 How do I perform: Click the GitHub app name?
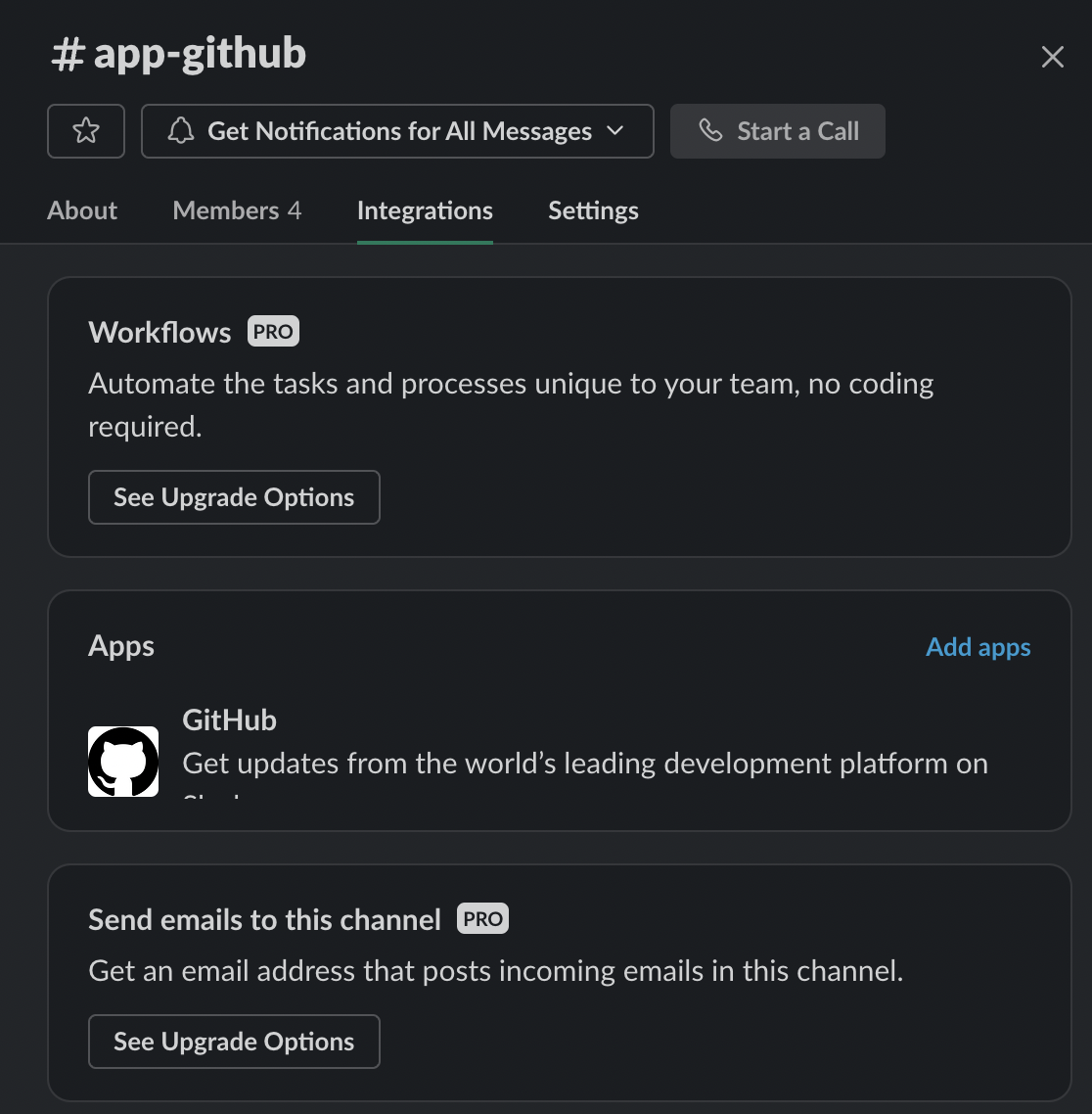(229, 719)
